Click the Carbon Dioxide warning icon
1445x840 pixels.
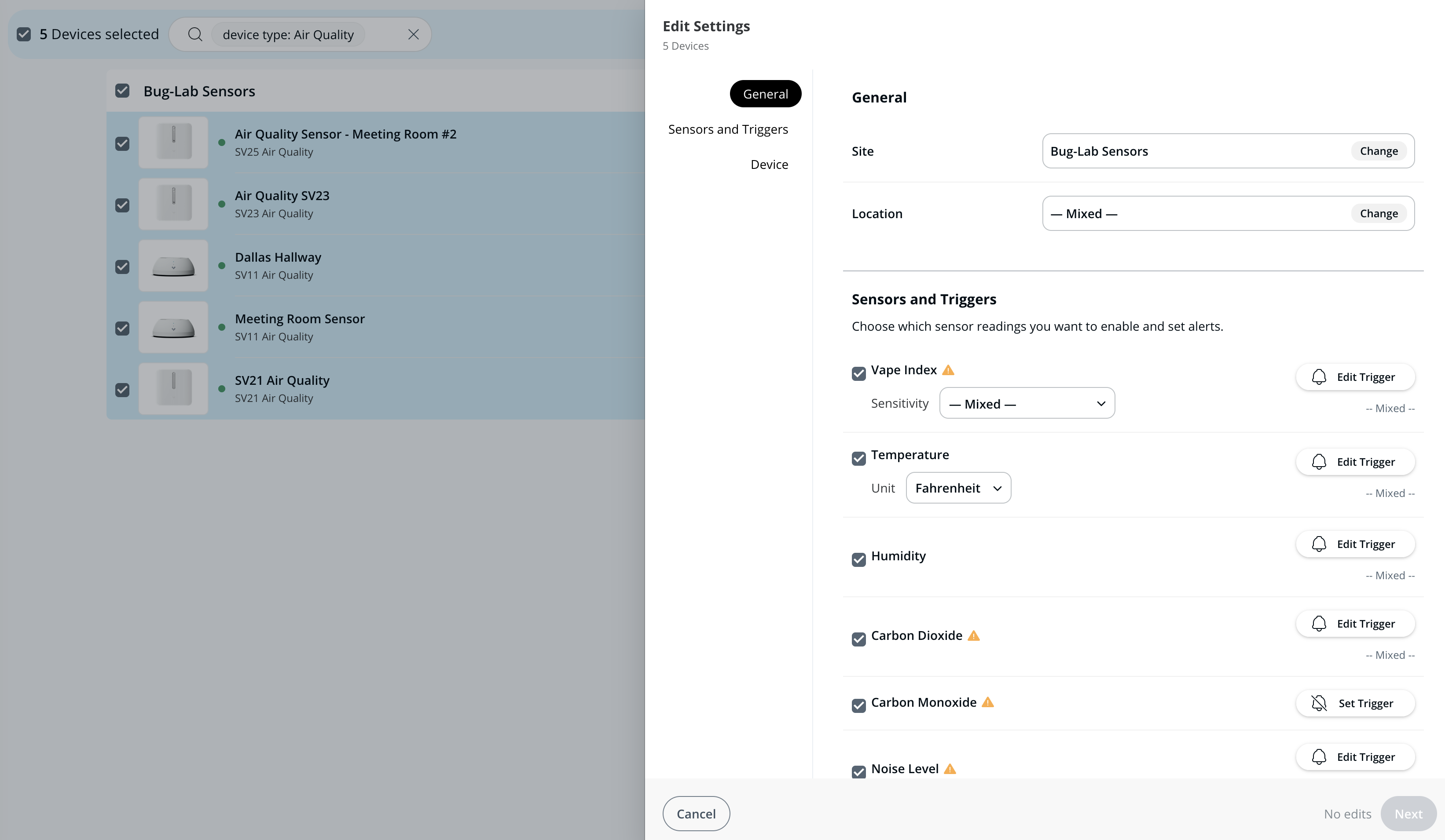coord(974,635)
